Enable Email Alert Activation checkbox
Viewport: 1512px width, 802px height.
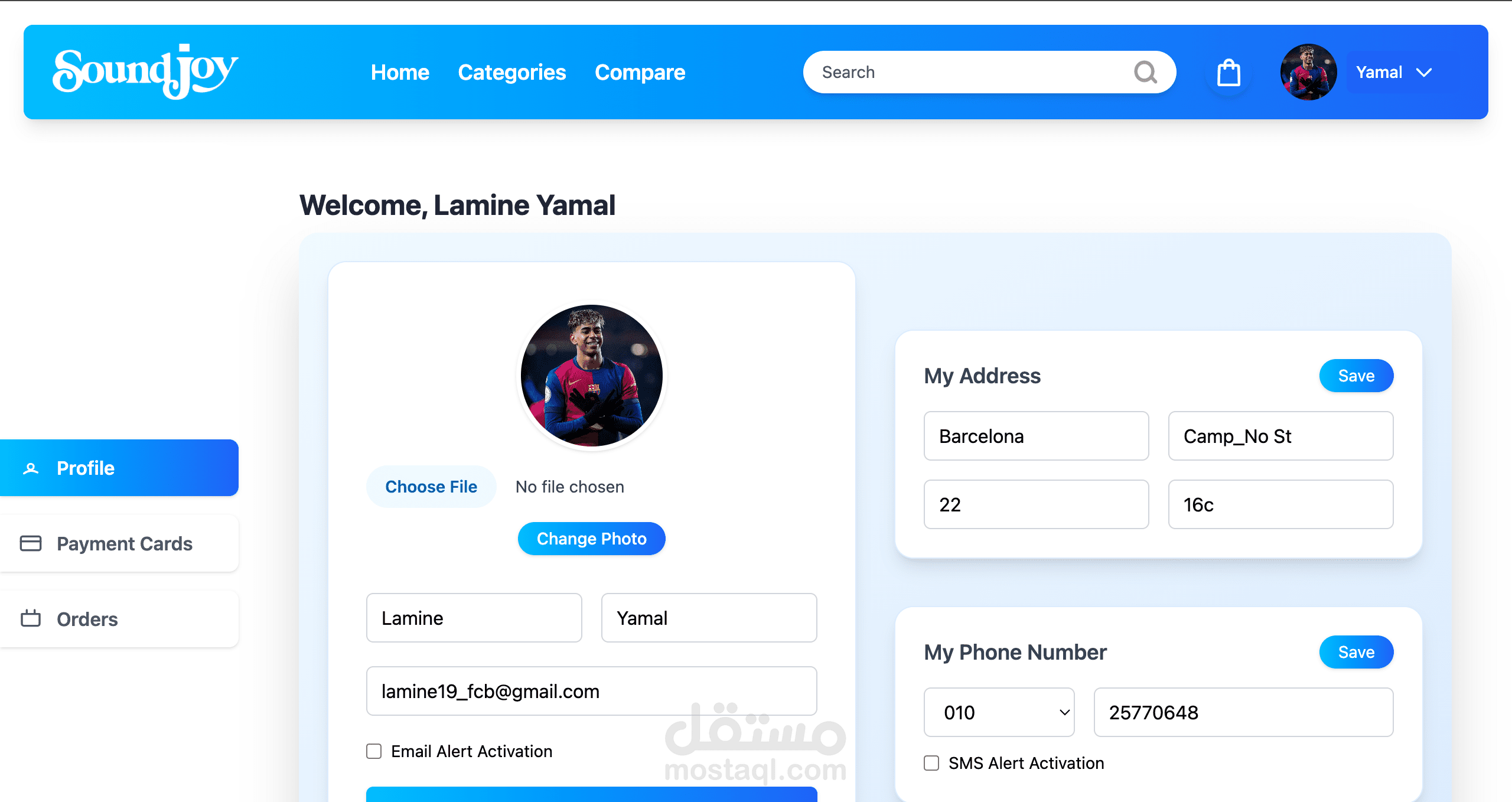pos(374,751)
